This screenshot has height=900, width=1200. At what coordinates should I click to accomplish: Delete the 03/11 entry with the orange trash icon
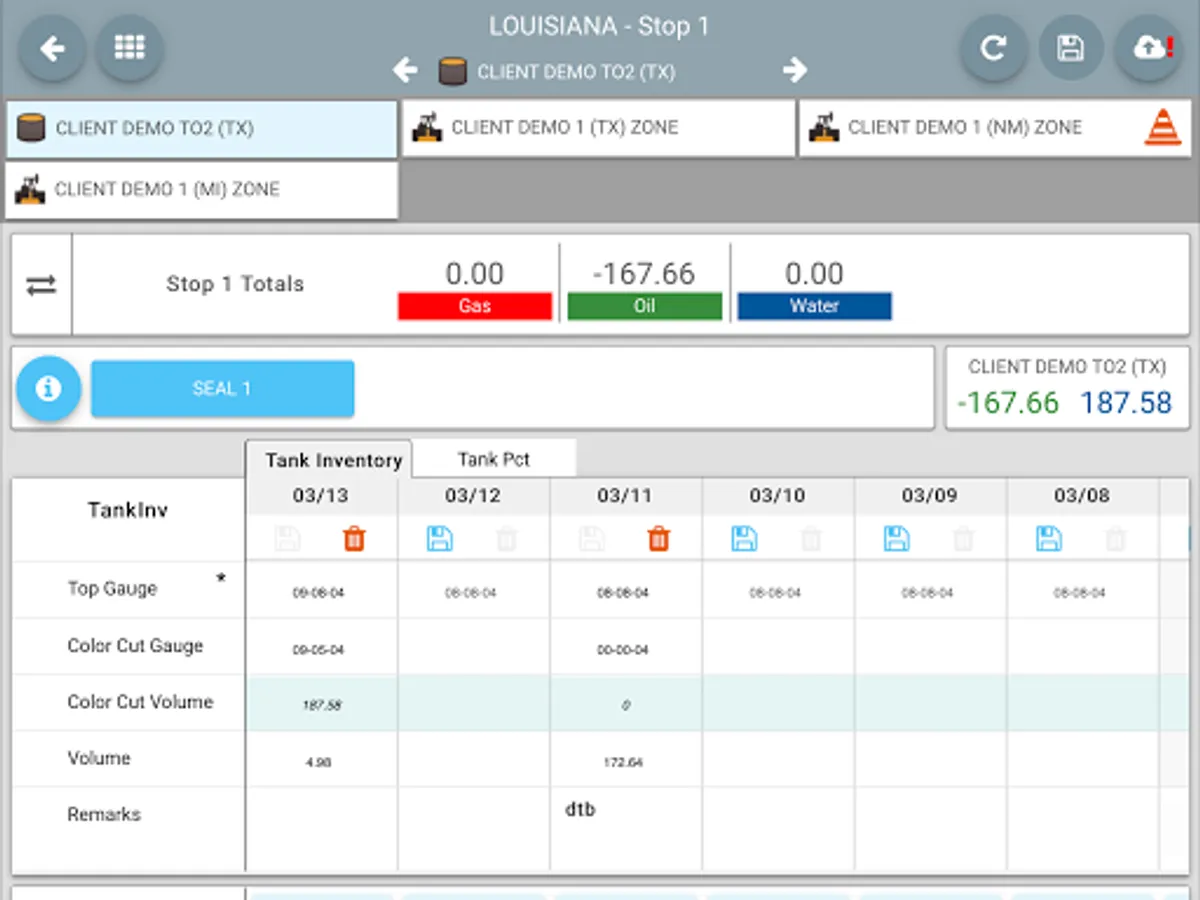pos(658,540)
